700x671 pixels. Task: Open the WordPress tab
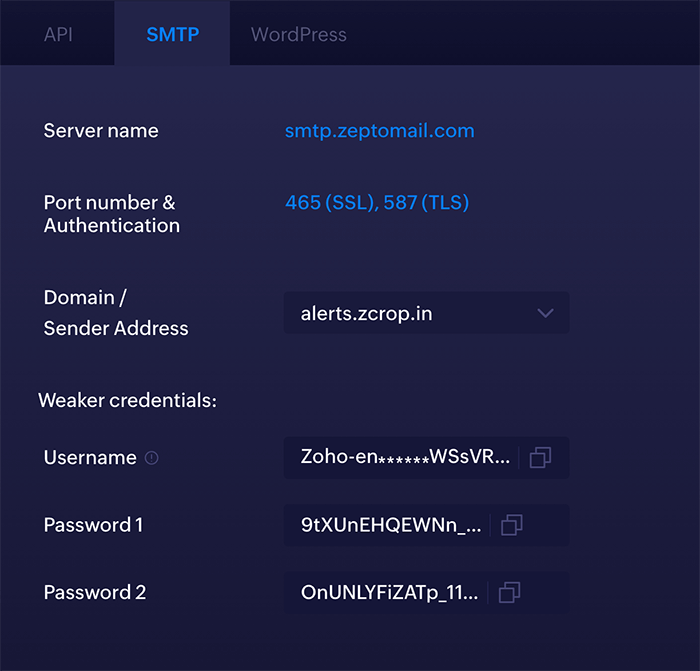(298, 34)
